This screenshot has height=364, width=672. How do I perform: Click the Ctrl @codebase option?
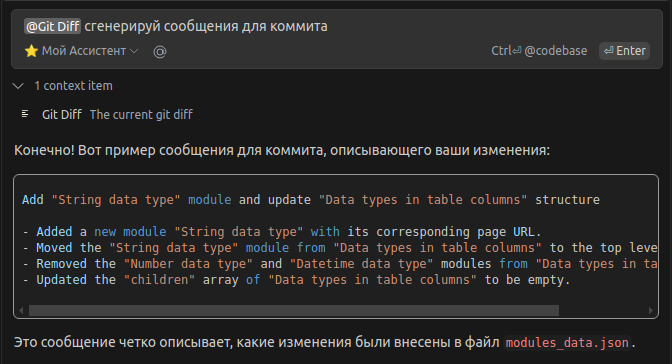[x=539, y=51]
